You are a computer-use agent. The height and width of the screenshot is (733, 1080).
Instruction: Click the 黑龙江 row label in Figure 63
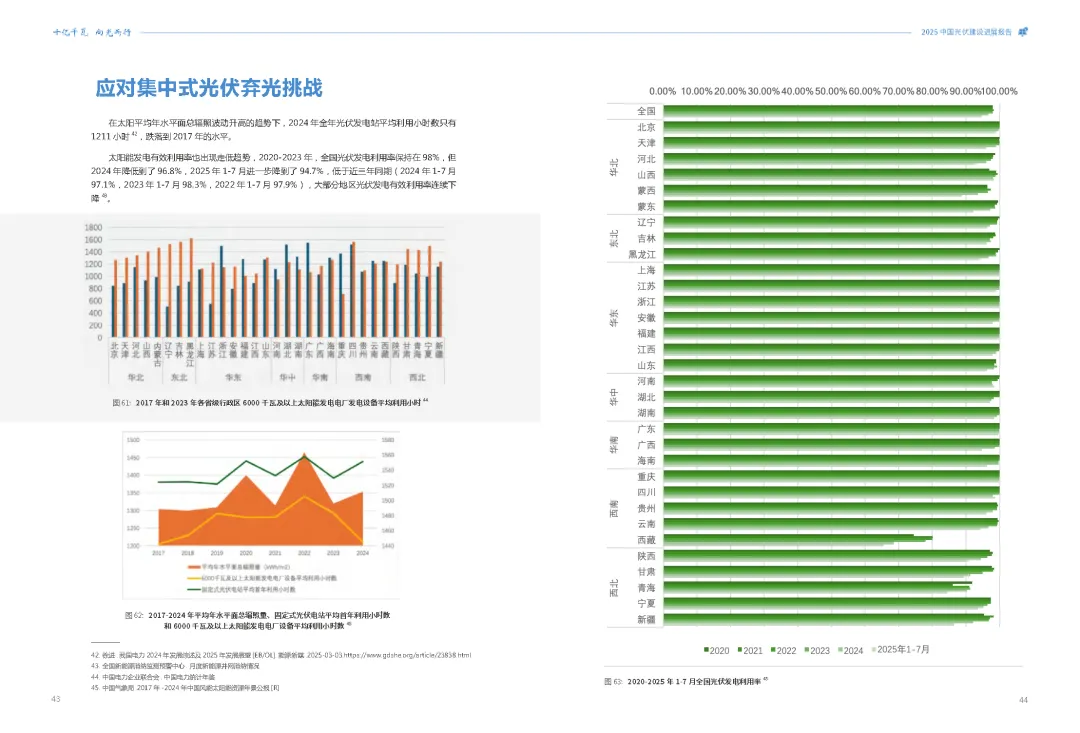[x=642, y=254]
